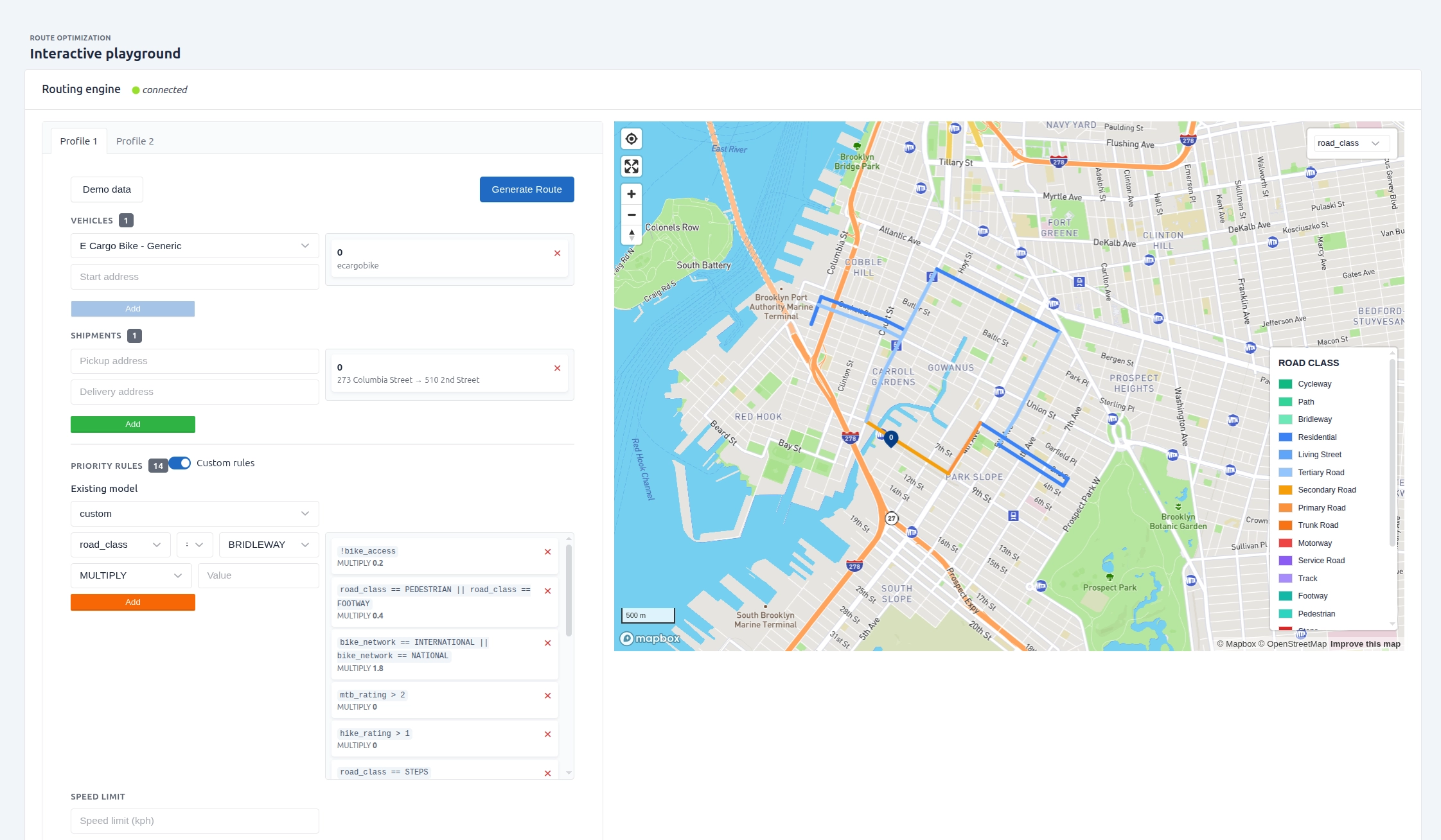Open the road_class map overlay dropdown
The width and height of the screenshot is (1441, 840).
tap(1348, 143)
